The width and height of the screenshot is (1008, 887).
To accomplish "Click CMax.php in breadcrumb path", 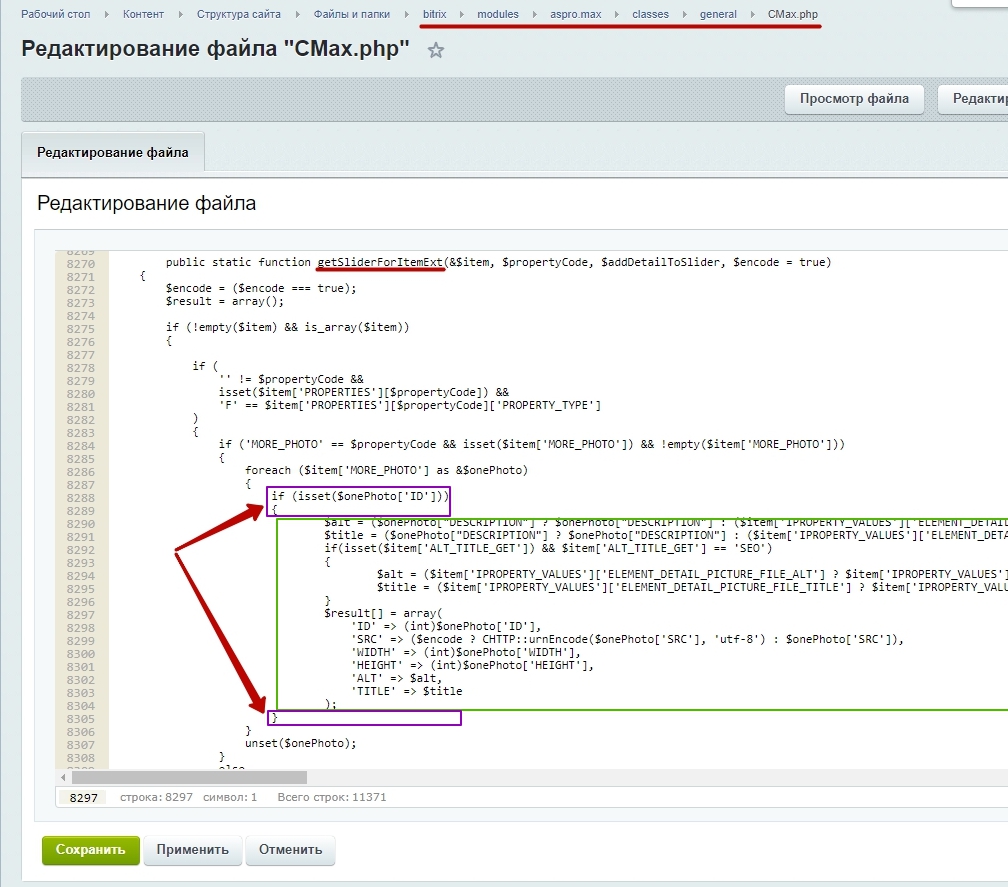I will pyautogui.click(x=793, y=15).
